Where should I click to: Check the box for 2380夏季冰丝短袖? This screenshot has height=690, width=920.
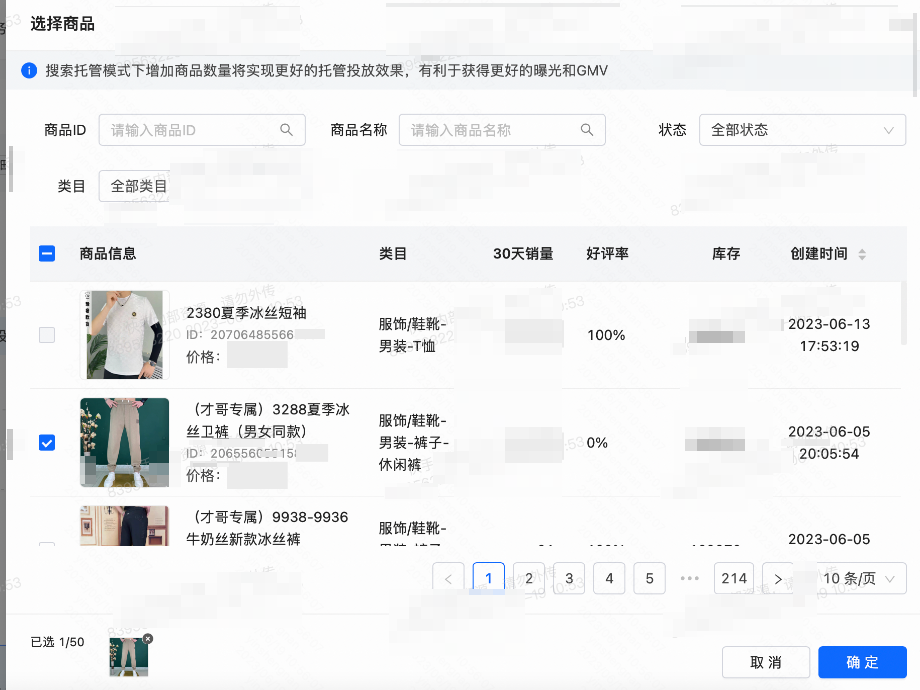pyautogui.click(x=47, y=335)
